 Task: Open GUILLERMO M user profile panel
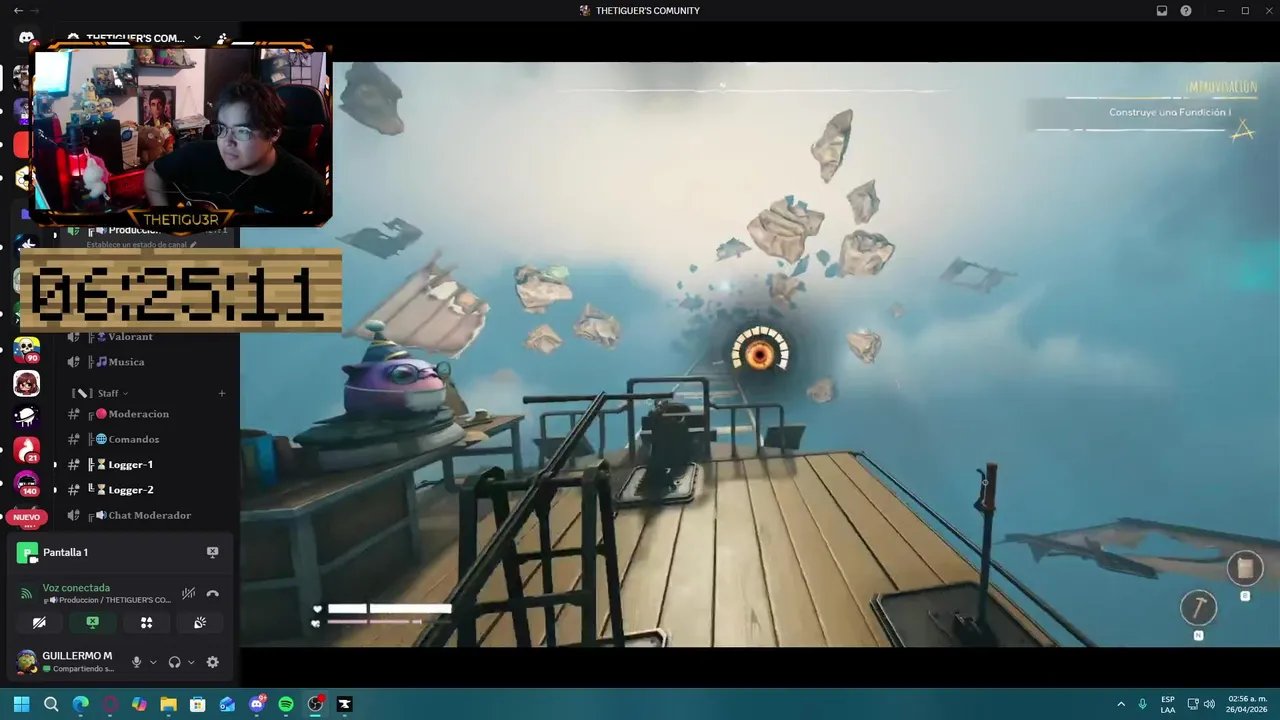pos(66,661)
